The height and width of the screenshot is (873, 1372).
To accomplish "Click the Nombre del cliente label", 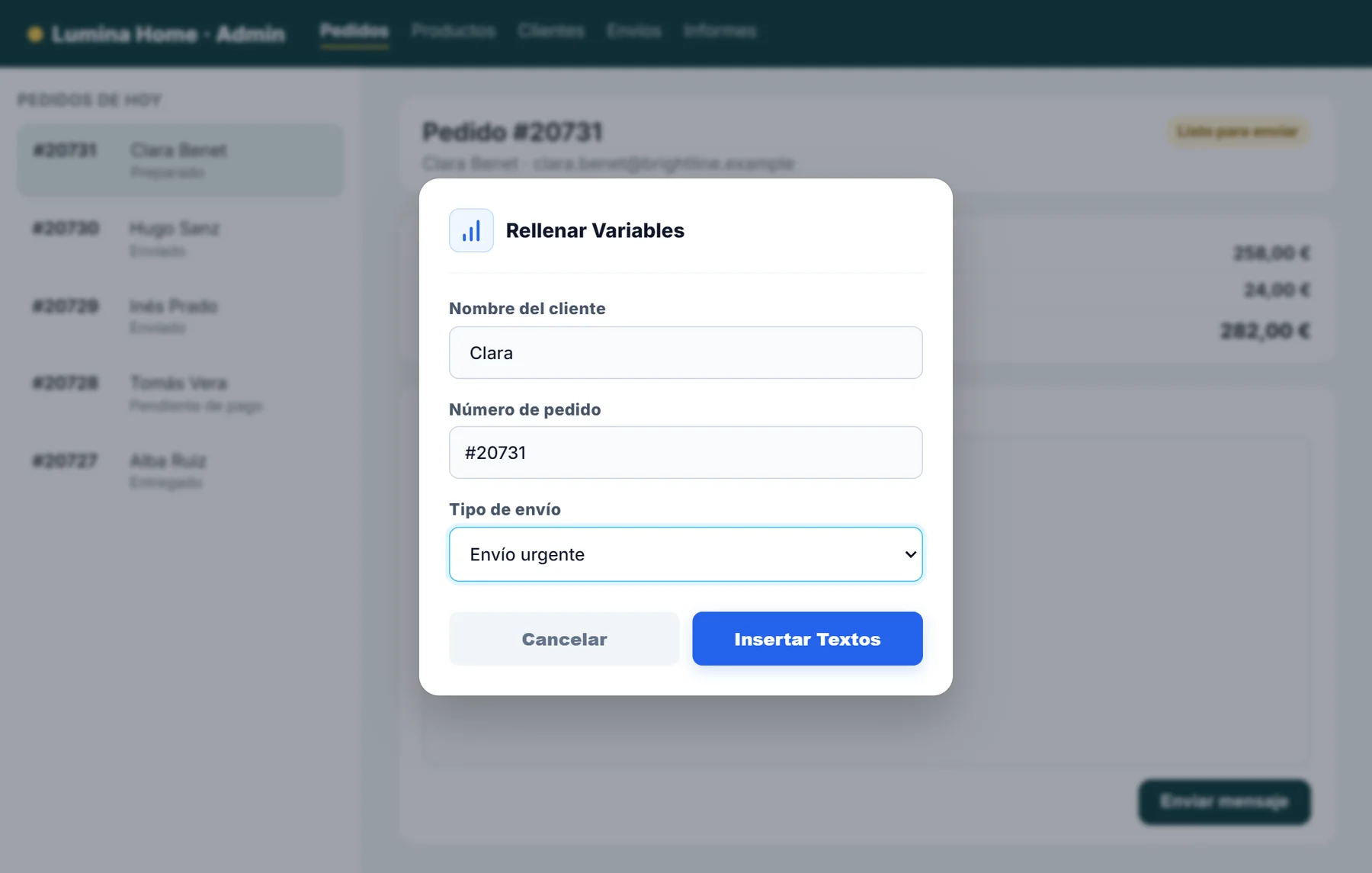I will click(x=527, y=309).
